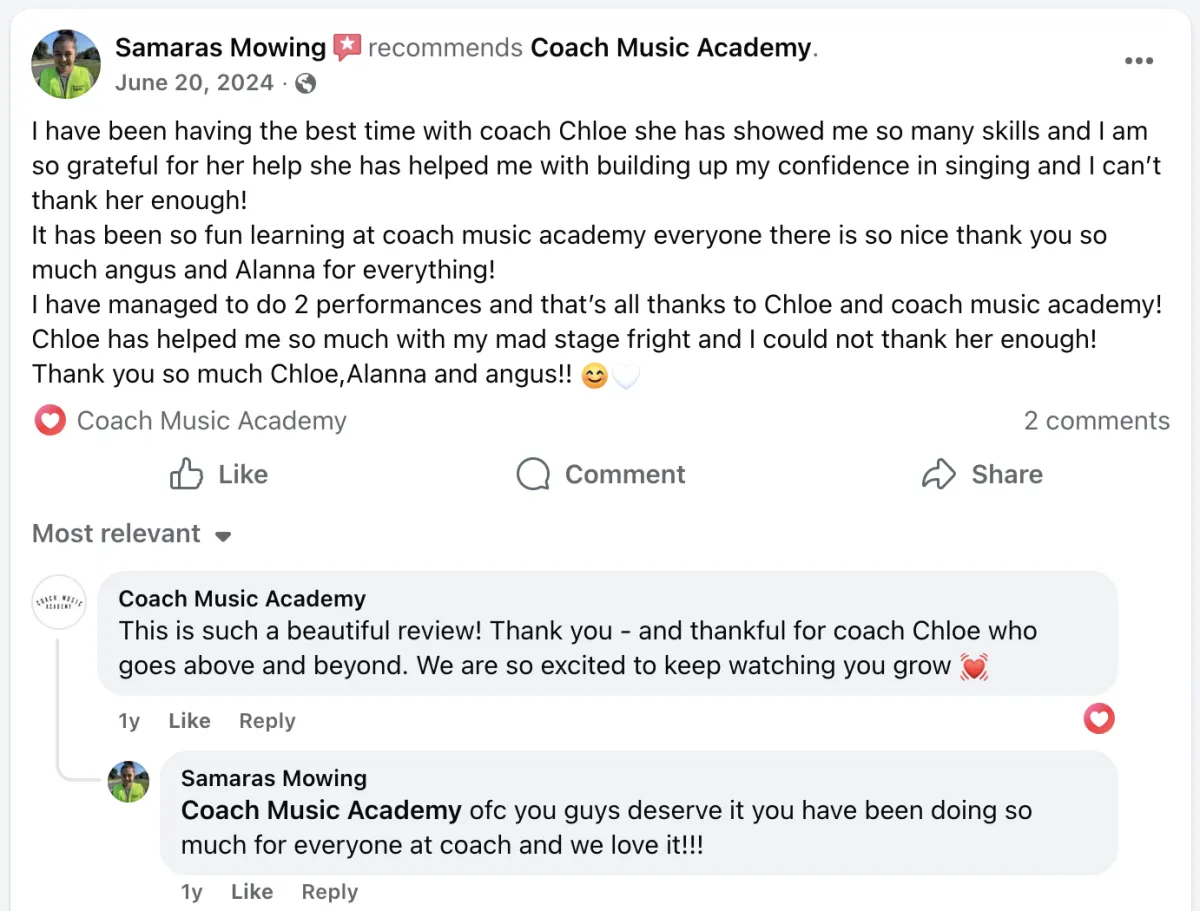Image resolution: width=1200 pixels, height=911 pixels.
Task: Click the bold Coach Music Academy mention in reply
Action: tap(321, 810)
